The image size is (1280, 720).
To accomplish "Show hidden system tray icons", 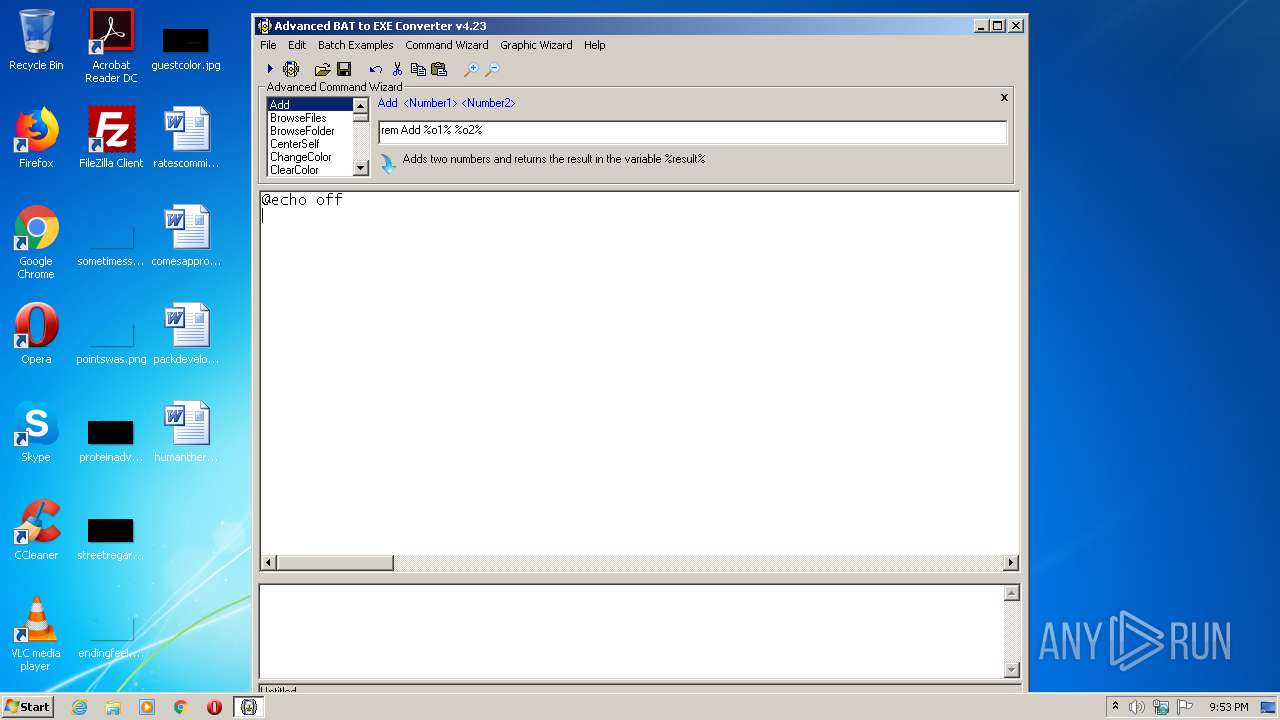I will click(x=1115, y=707).
